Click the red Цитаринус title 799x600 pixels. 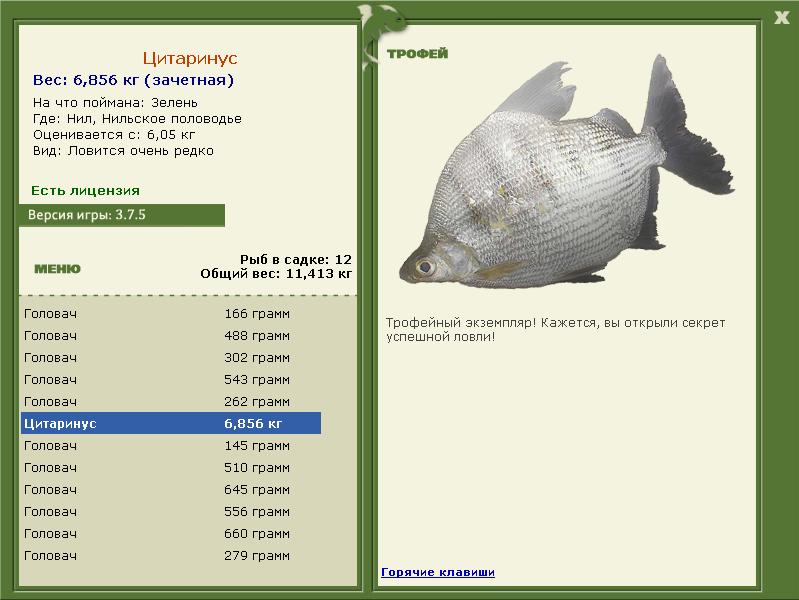pos(190,58)
